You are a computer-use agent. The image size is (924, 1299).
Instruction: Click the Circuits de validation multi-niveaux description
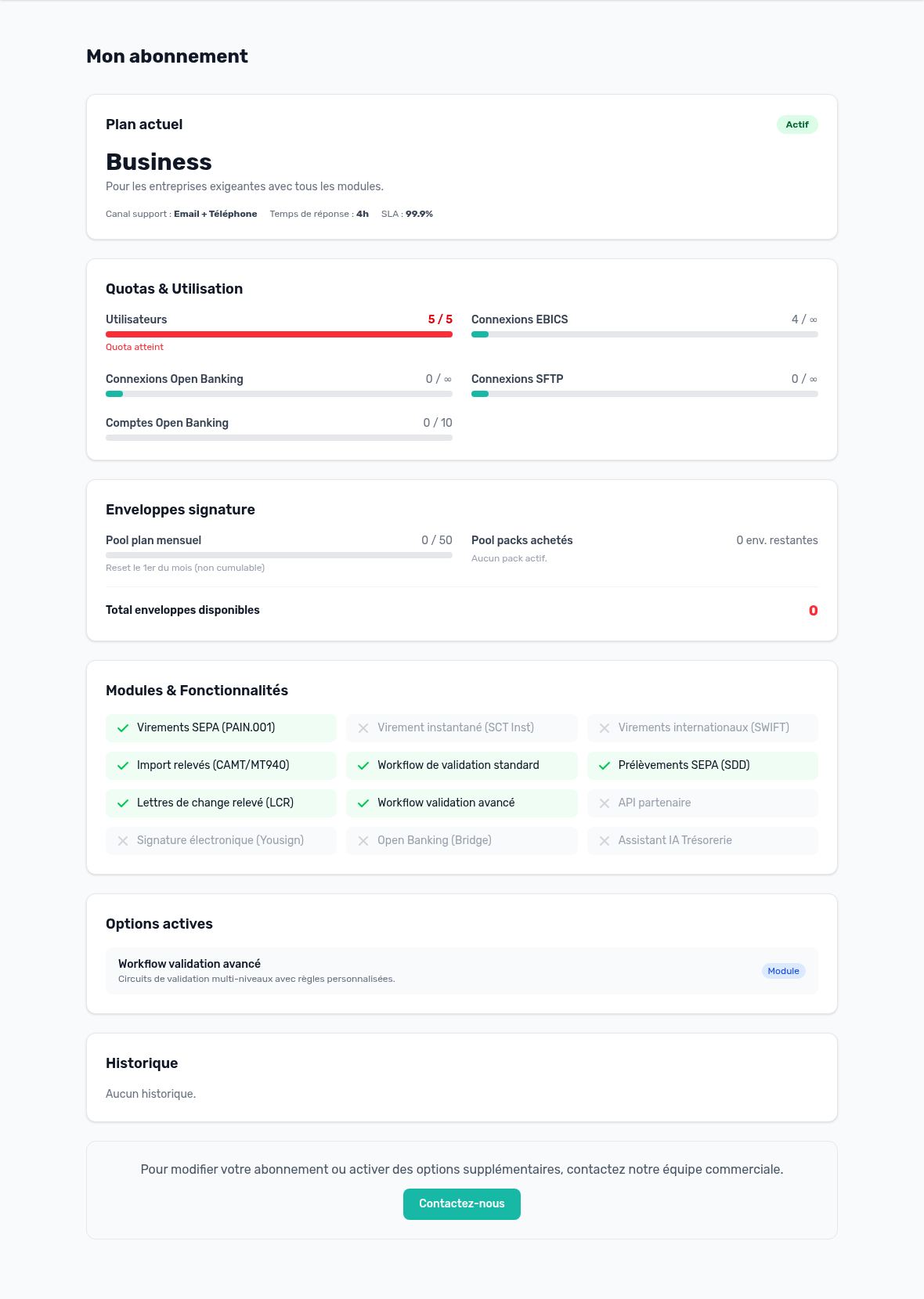(257, 979)
